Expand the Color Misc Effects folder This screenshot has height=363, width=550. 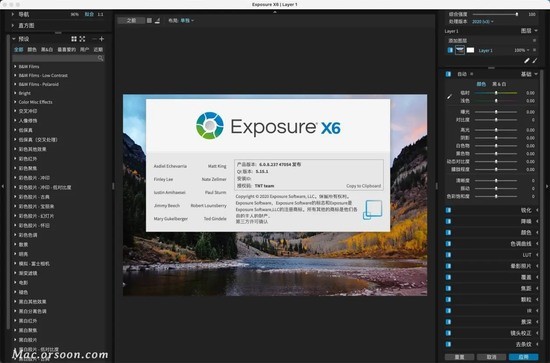coord(15,102)
